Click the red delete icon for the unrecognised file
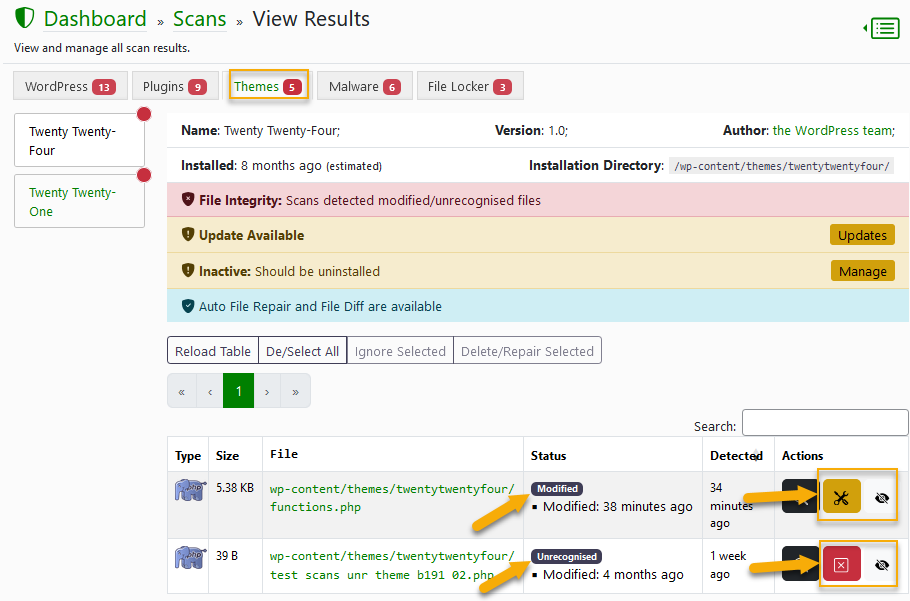The height and width of the screenshot is (601, 910). pyautogui.click(x=841, y=564)
